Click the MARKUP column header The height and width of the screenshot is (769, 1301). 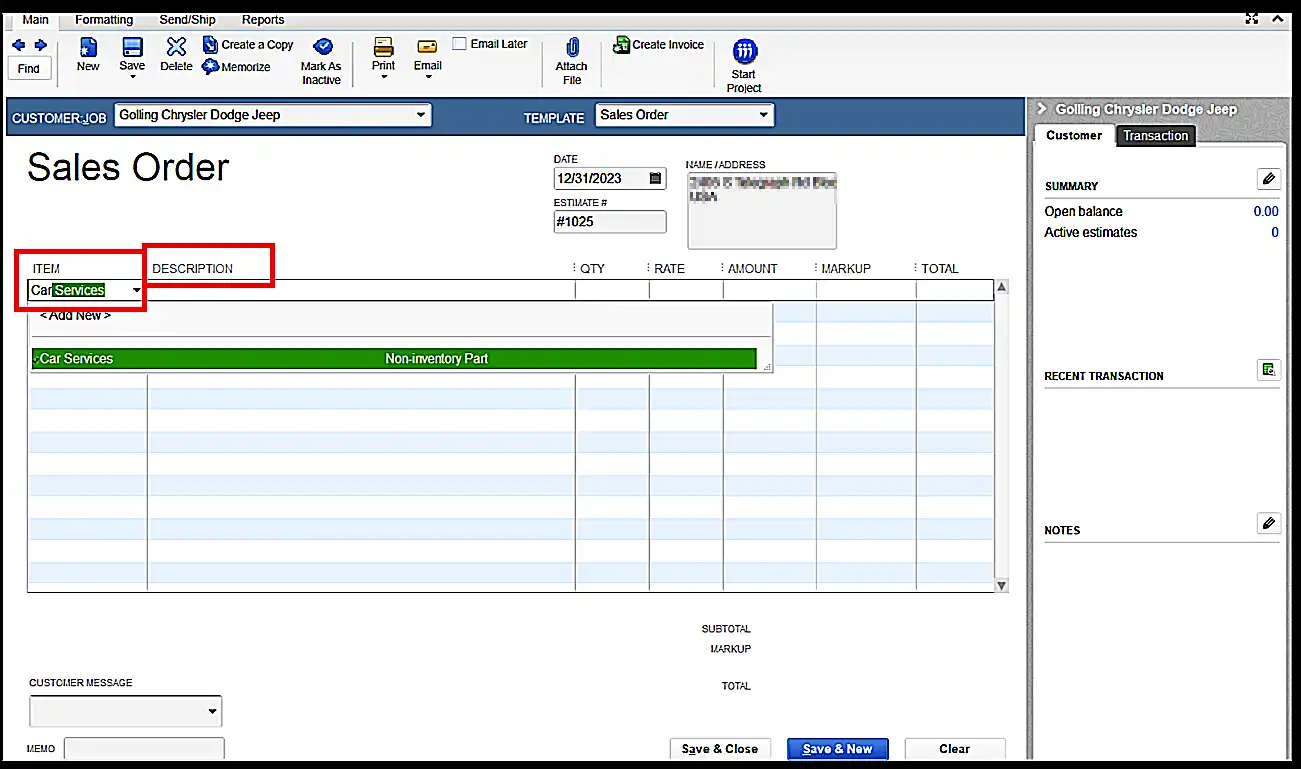[846, 269]
